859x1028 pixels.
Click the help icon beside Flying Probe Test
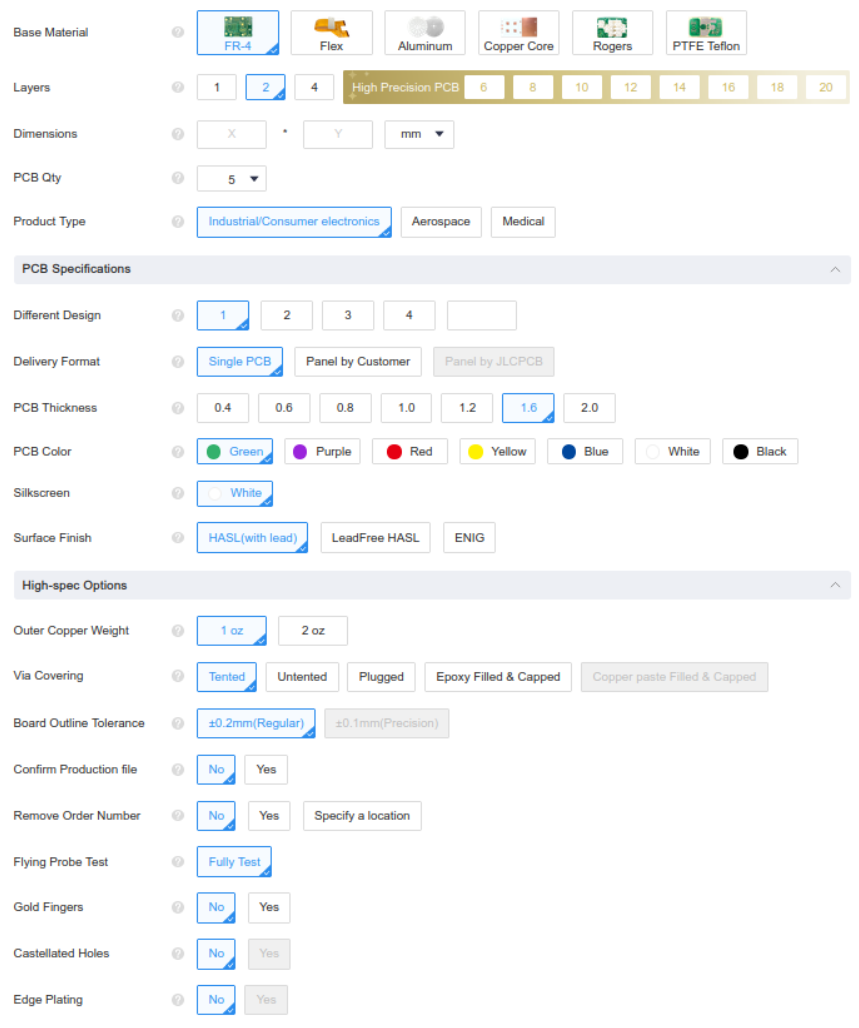(x=178, y=862)
